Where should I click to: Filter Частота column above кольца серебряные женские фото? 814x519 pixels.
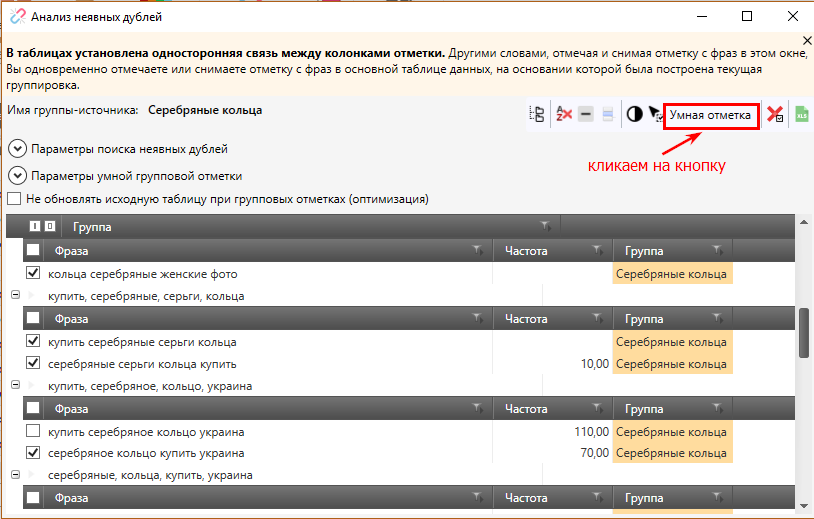click(x=599, y=251)
